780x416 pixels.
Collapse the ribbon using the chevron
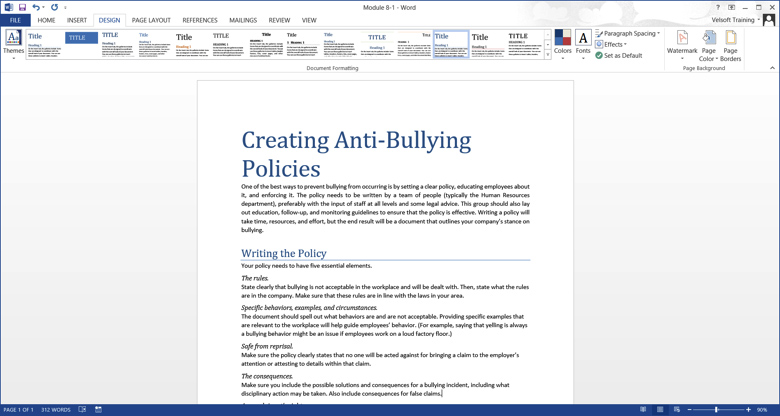pyautogui.click(x=772, y=68)
